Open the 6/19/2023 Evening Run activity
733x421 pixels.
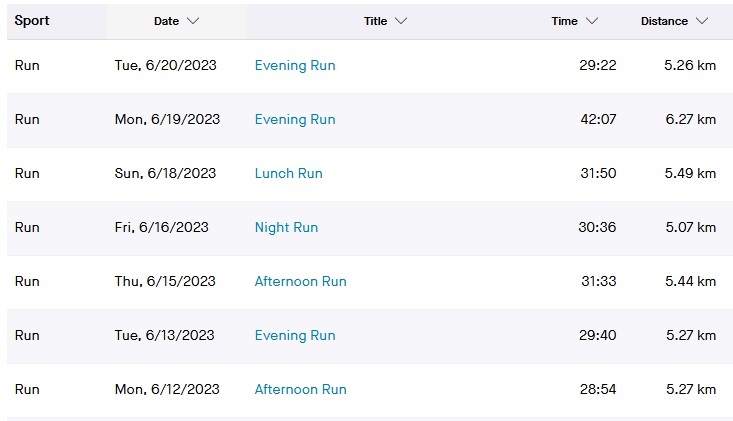[295, 119]
